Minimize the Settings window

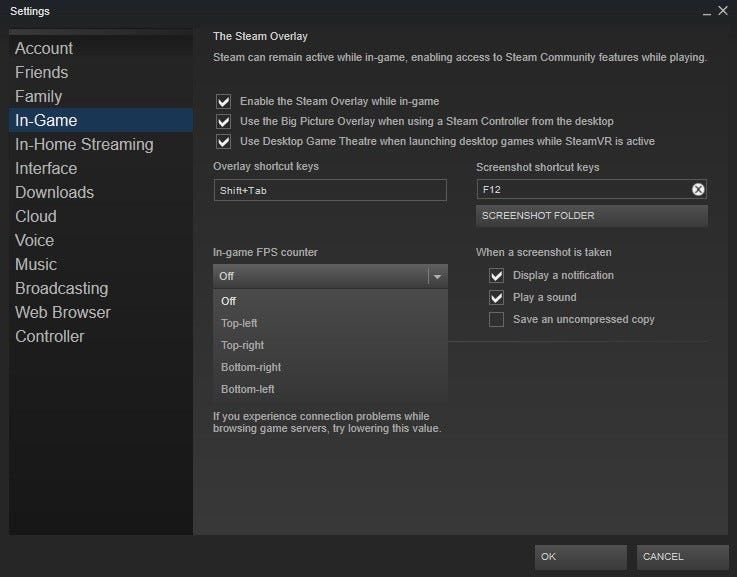pyautogui.click(x=706, y=12)
